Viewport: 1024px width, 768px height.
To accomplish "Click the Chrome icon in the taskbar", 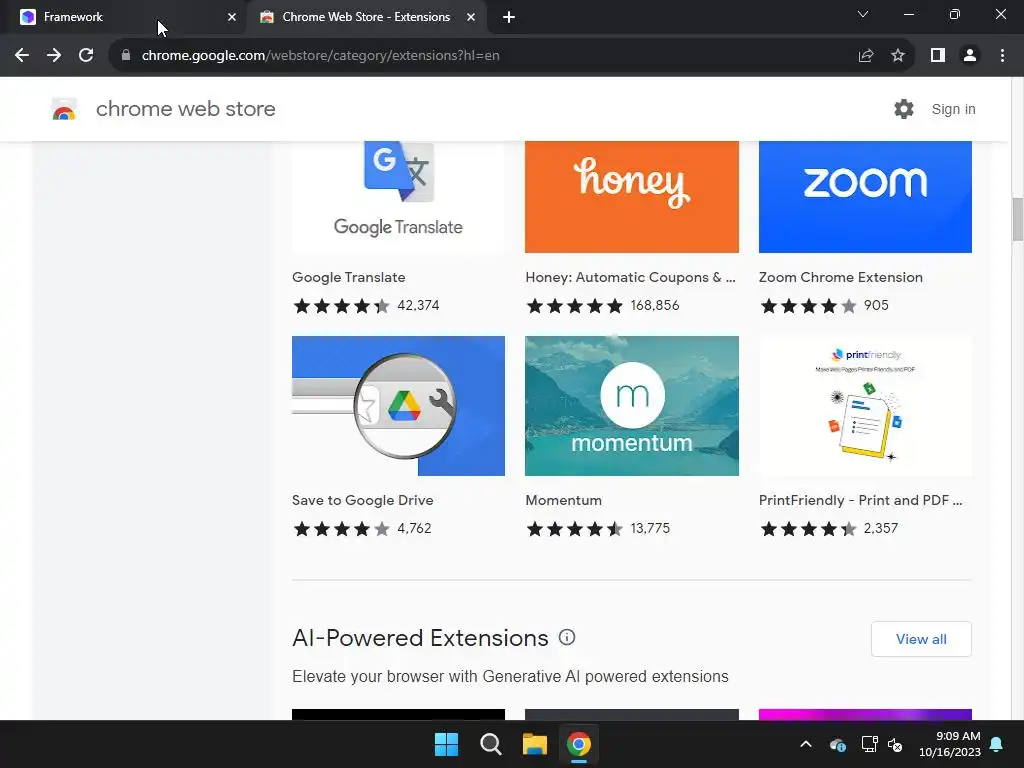I will tap(579, 744).
